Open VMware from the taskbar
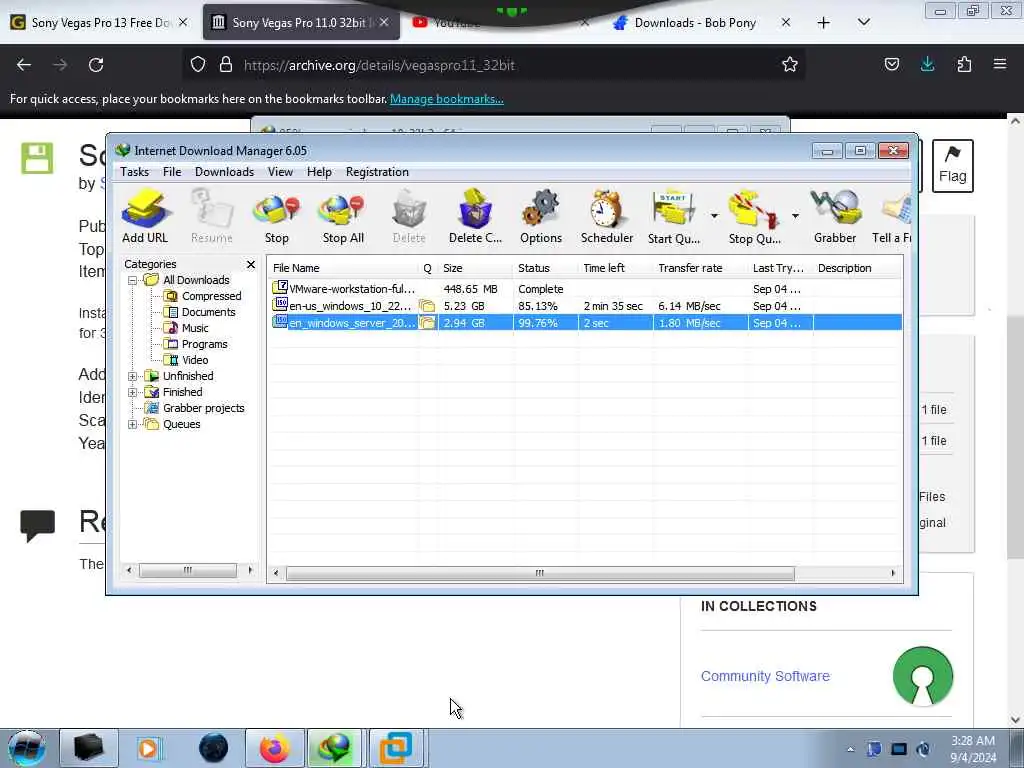The image size is (1024, 768). 396,748
